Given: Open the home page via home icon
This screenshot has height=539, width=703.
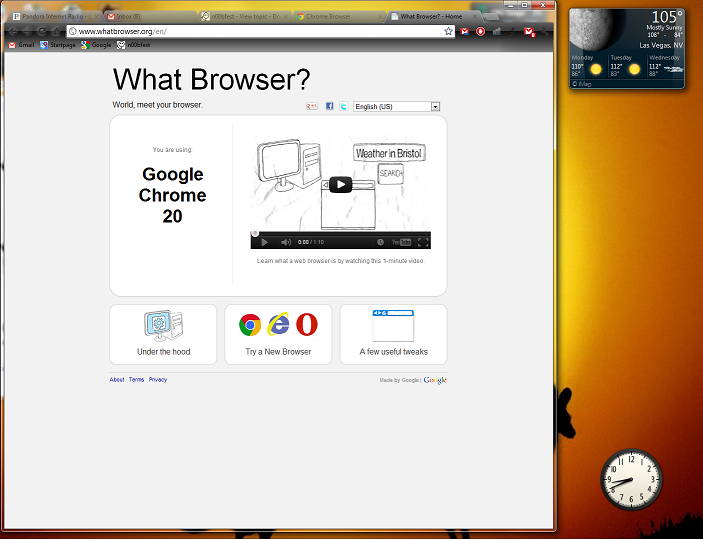Looking at the screenshot, I should click(56, 31).
